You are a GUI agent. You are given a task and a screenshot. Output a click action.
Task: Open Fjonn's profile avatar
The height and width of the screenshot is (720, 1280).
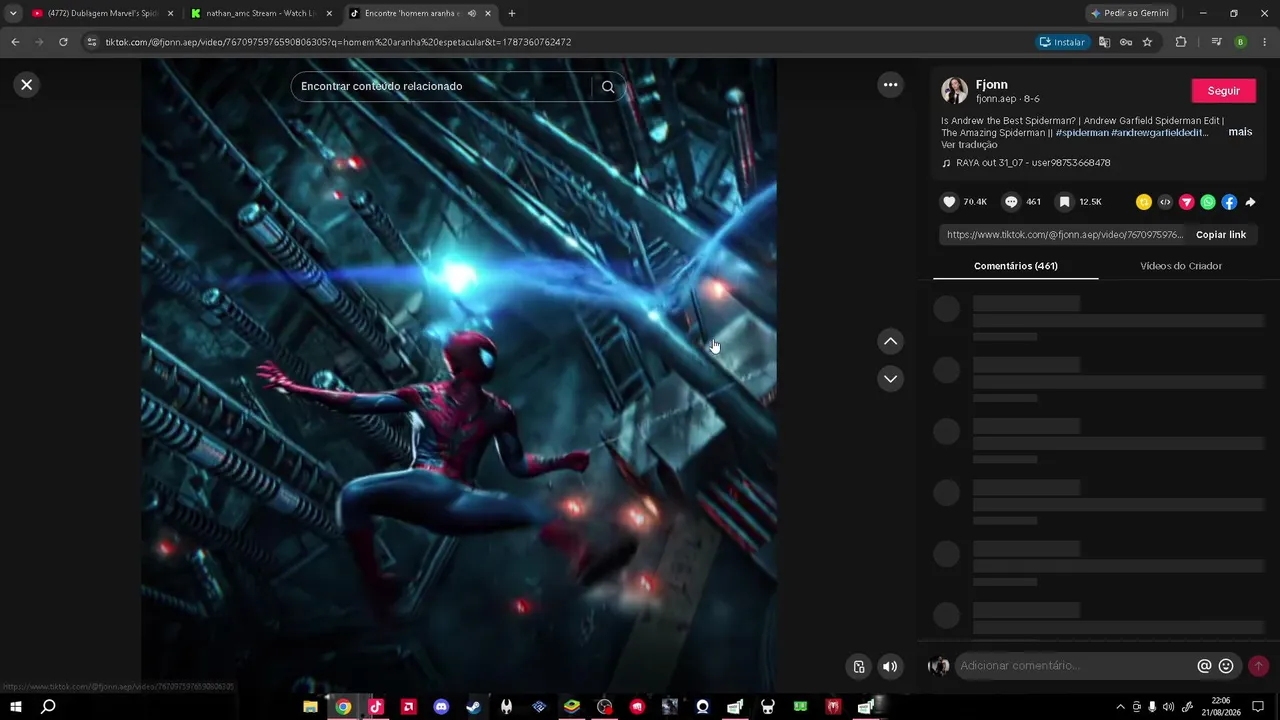click(955, 91)
